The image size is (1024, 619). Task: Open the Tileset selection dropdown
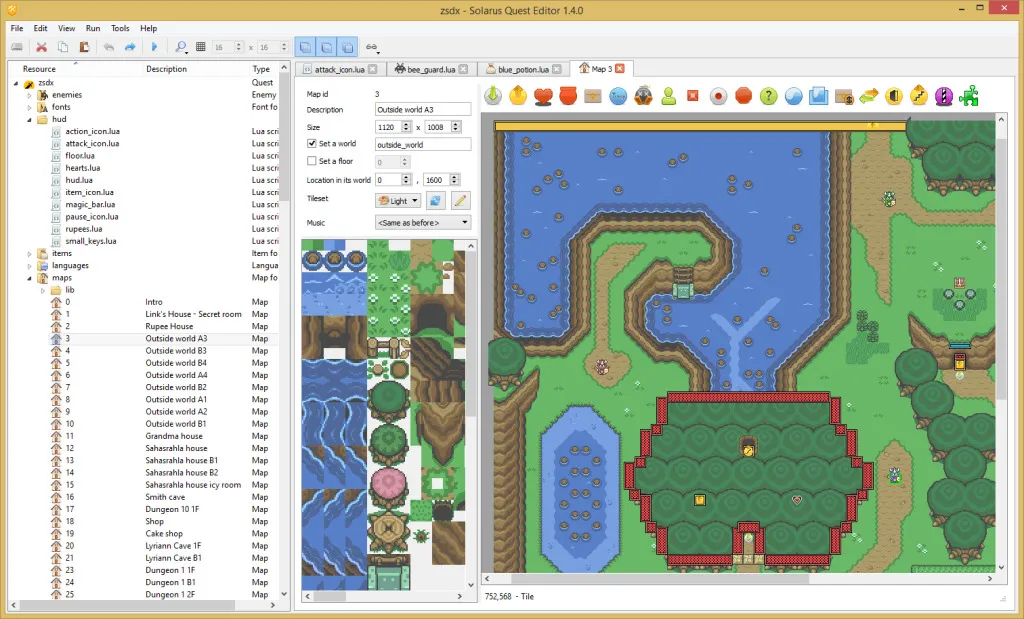[x=398, y=200]
